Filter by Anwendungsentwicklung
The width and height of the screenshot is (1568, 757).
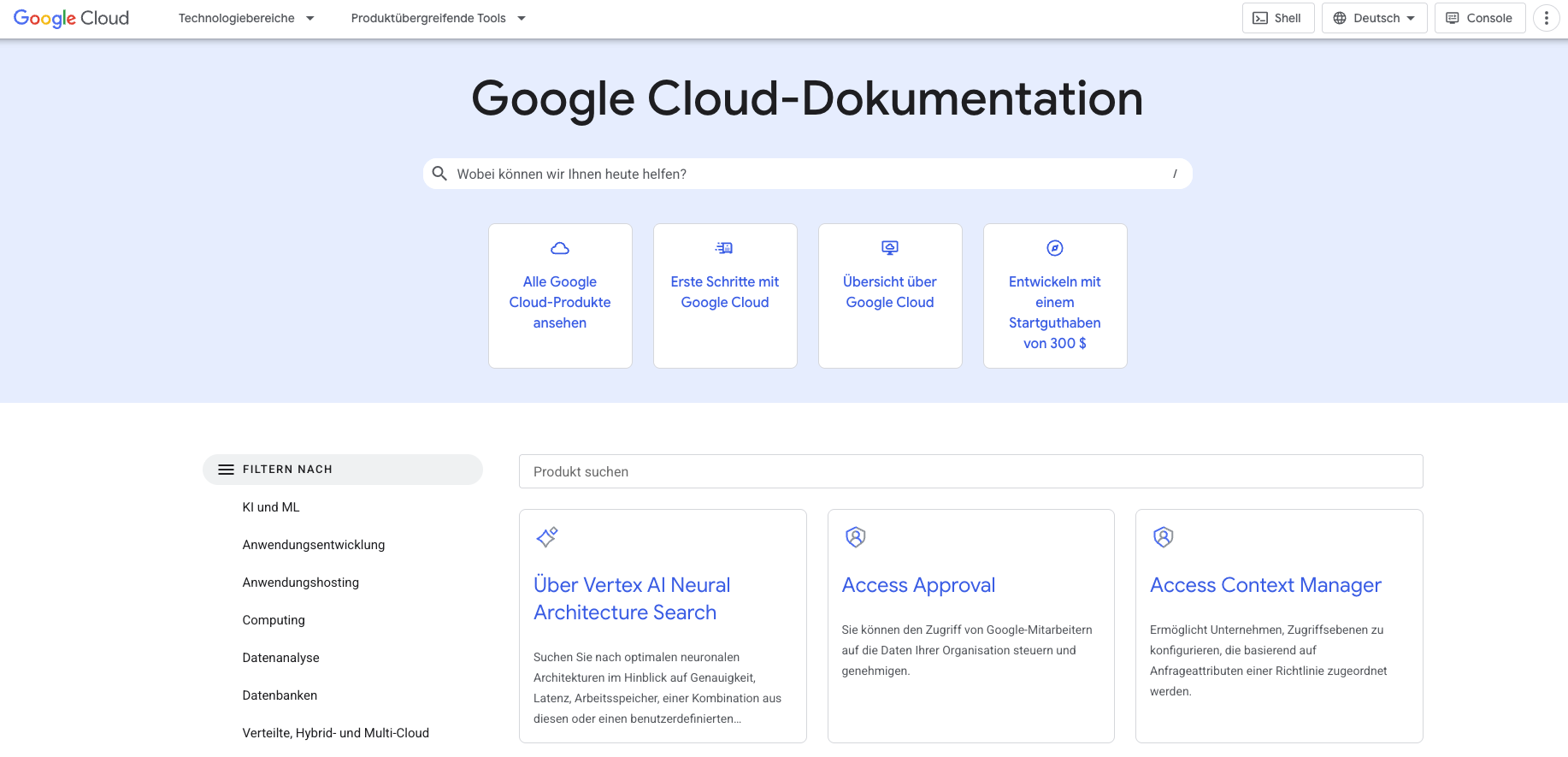click(314, 545)
